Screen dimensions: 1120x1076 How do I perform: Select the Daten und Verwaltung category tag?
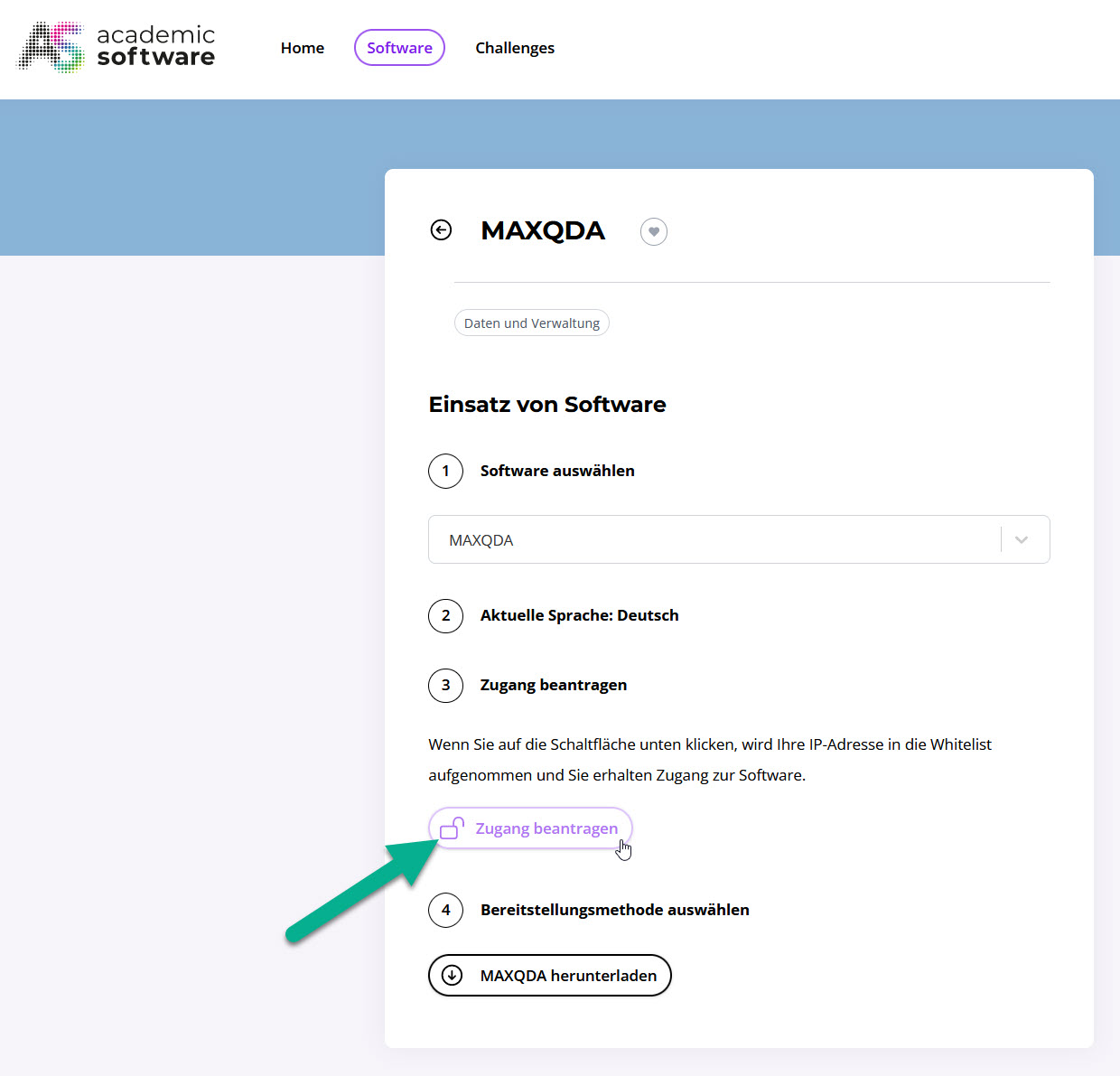[x=532, y=323]
